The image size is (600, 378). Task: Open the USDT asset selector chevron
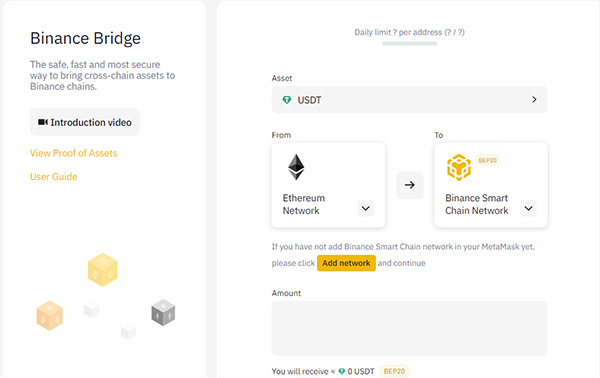(x=534, y=99)
